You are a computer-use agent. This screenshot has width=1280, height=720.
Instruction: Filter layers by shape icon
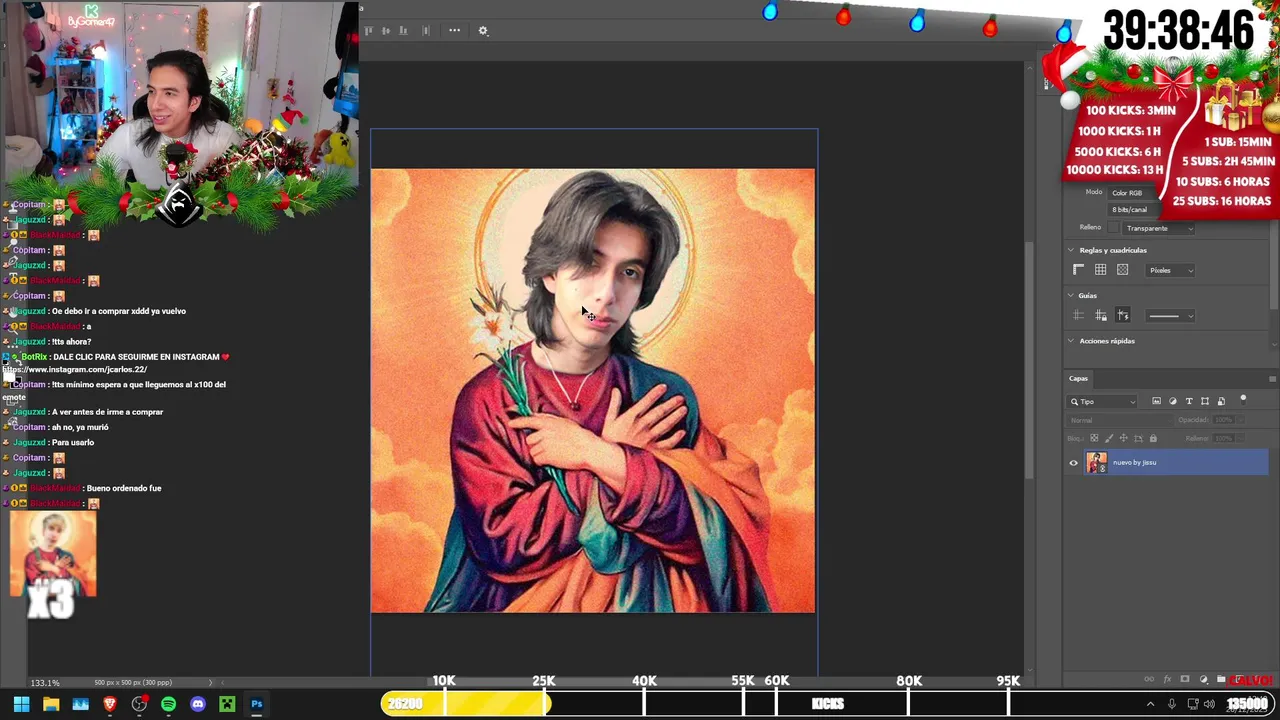[1205, 401]
